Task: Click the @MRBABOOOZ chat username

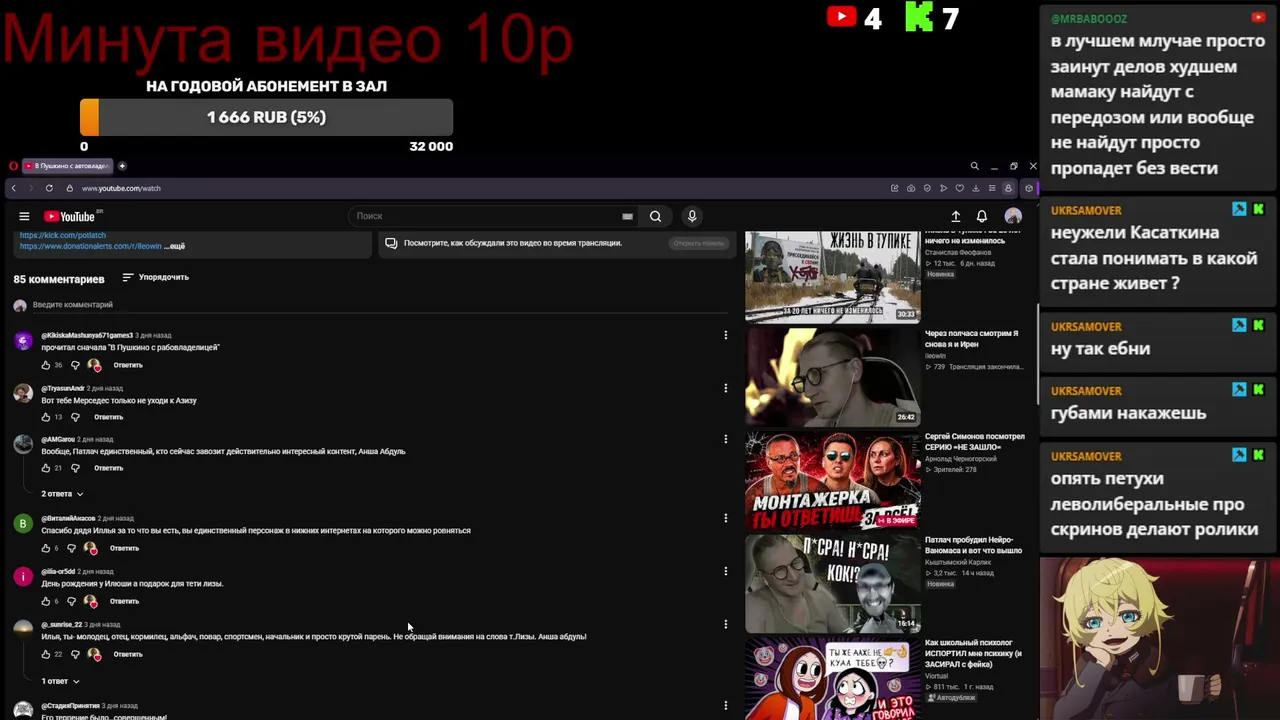Action: coord(1089,18)
